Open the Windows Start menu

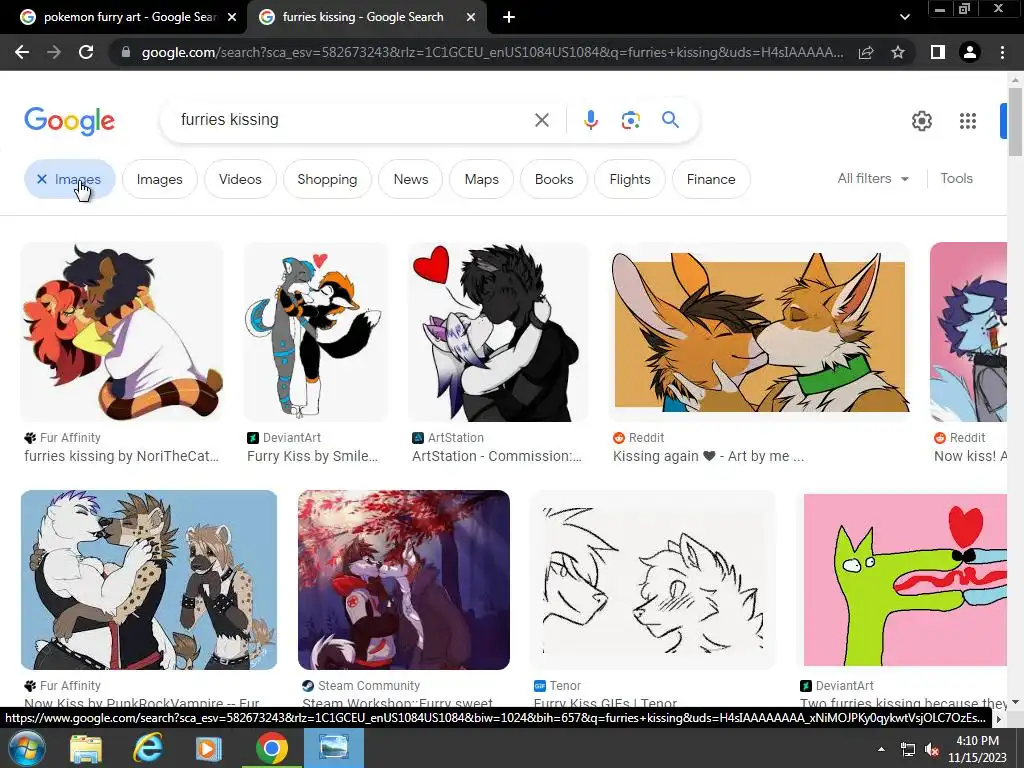point(27,748)
